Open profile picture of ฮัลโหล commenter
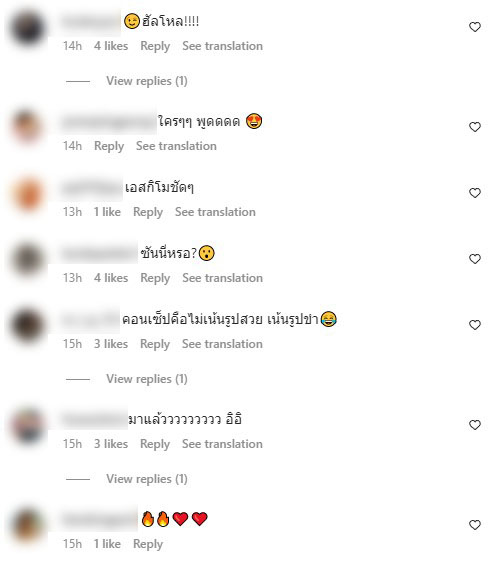The width and height of the screenshot is (491, 561). (28, 28)
